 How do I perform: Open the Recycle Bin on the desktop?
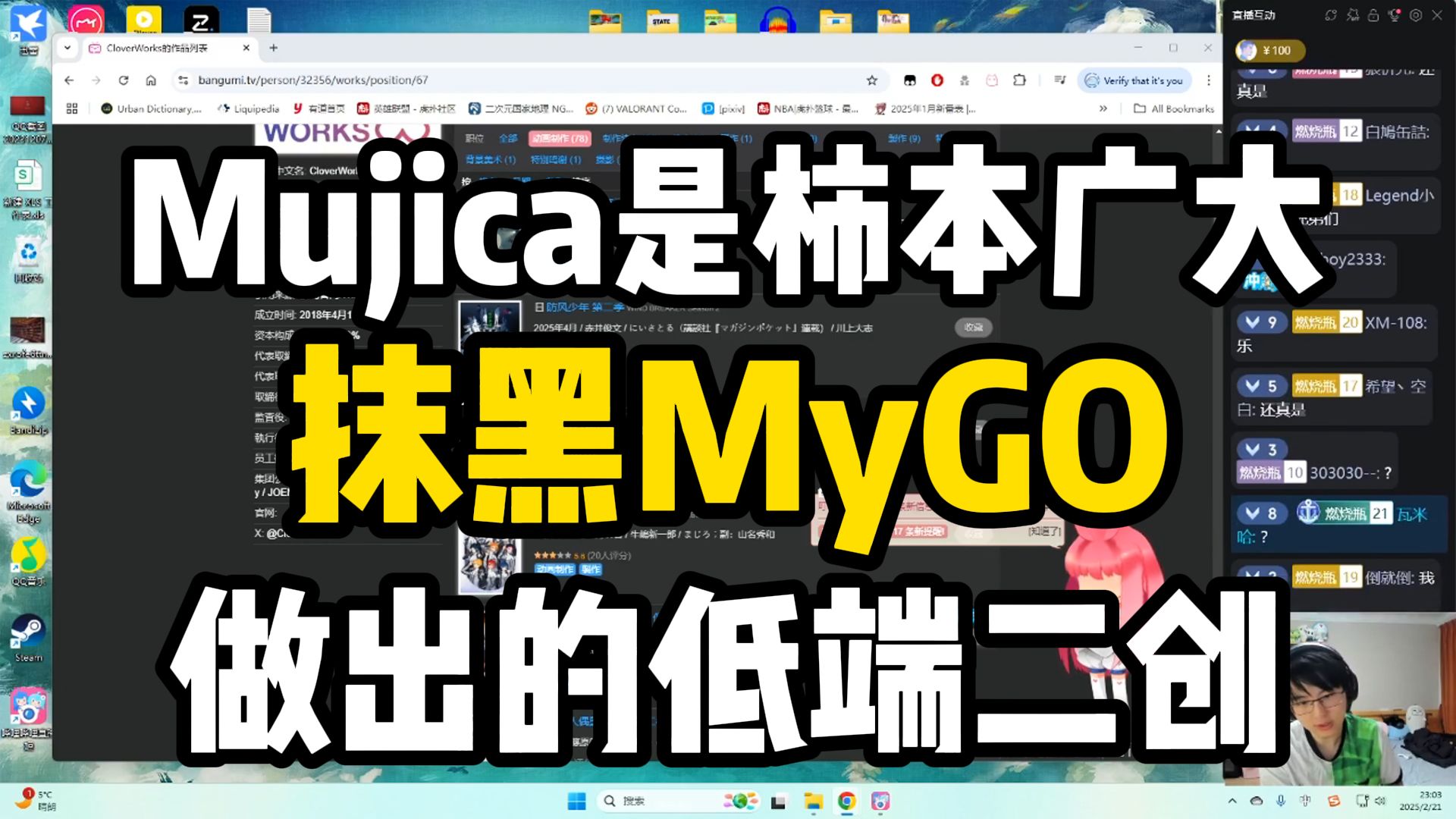28,261
